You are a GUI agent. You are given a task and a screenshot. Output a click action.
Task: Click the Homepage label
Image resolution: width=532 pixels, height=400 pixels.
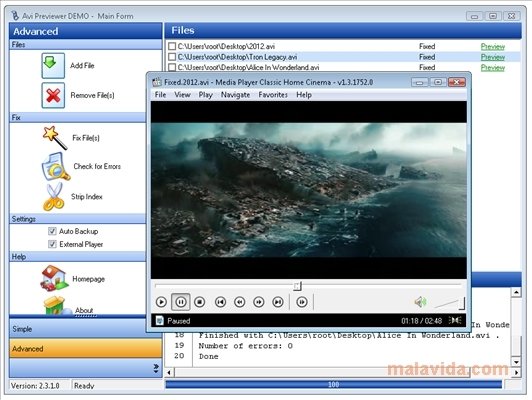[89, 279]
